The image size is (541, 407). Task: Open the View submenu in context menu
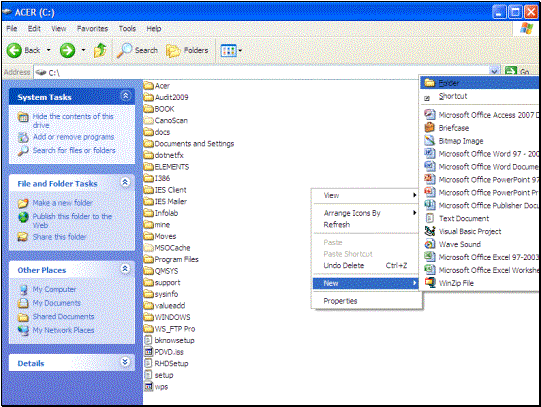366,196
